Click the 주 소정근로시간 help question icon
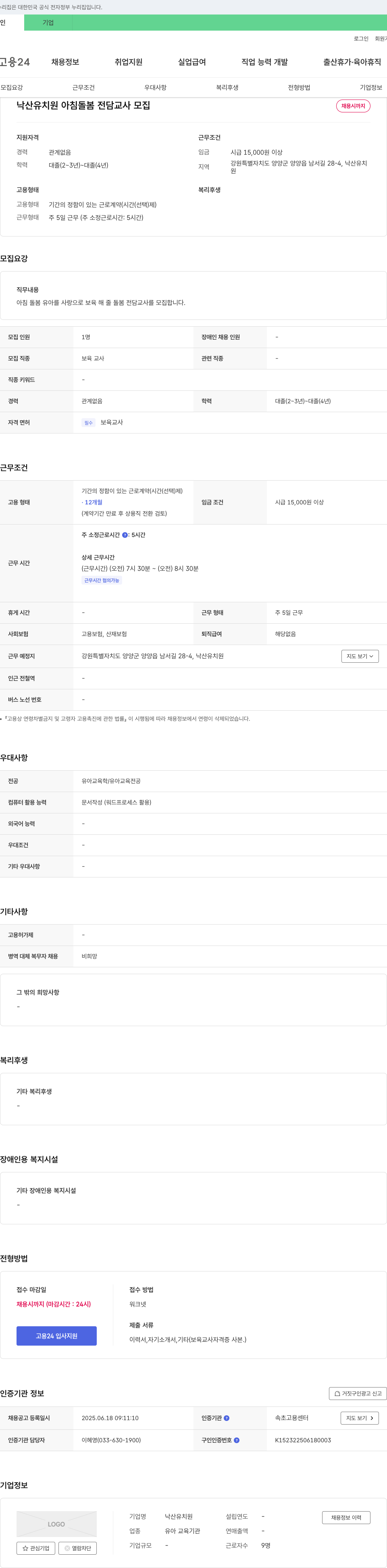 click(x=125, y=535)
